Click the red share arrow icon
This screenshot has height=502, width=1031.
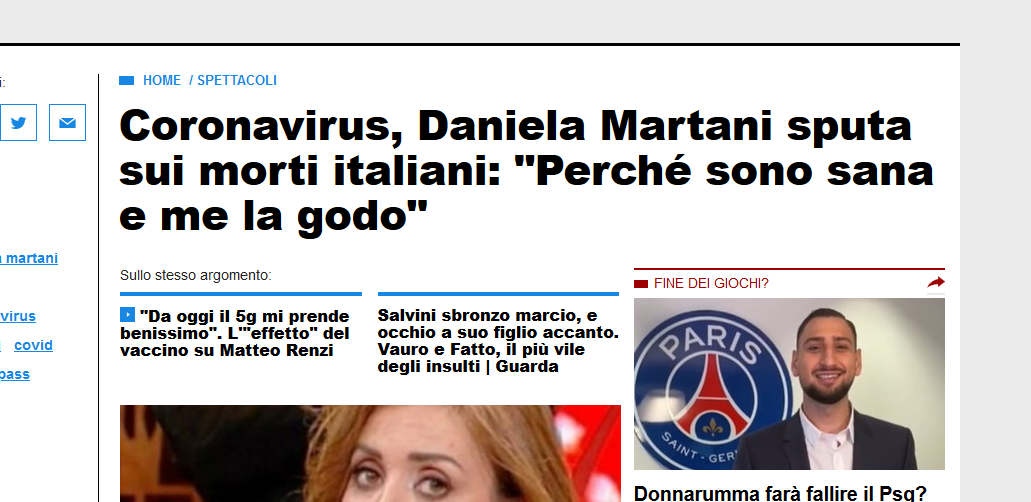[936, 283]
